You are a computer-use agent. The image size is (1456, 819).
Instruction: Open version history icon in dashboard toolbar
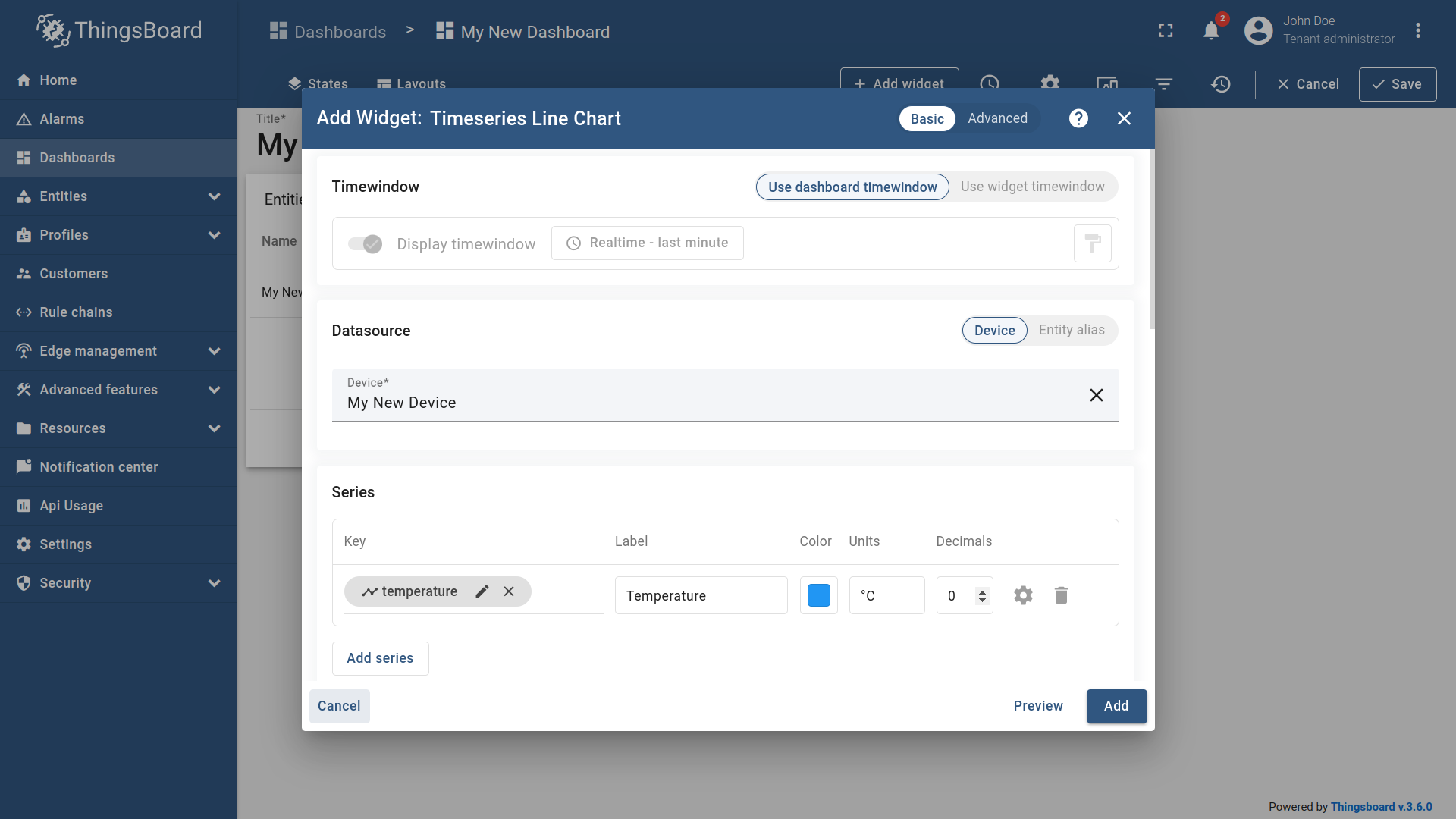tap(1221, 84)
